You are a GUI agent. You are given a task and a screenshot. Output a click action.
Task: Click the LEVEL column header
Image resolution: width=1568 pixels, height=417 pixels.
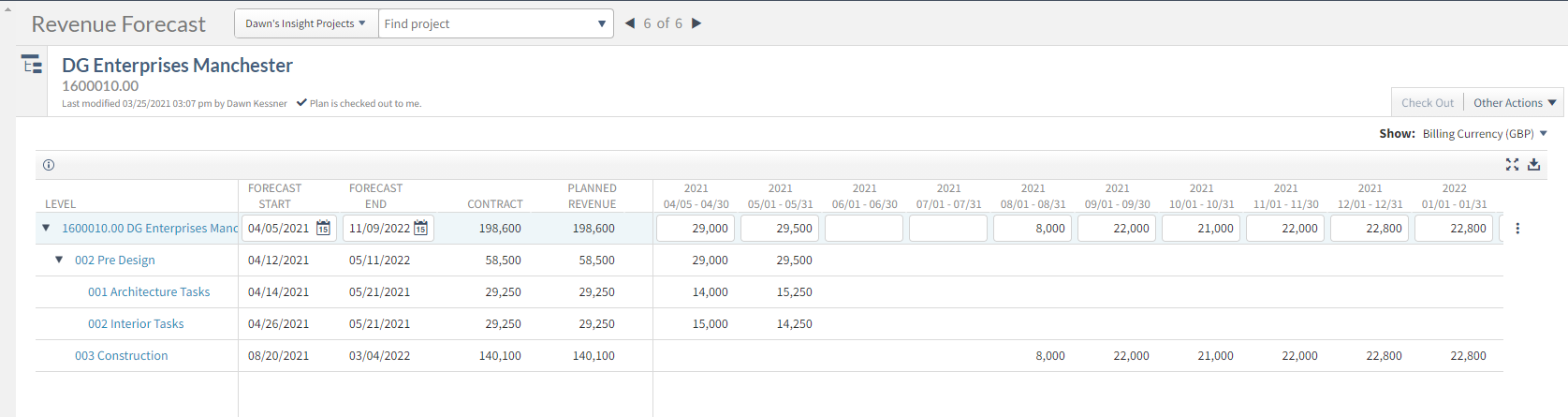61,204
